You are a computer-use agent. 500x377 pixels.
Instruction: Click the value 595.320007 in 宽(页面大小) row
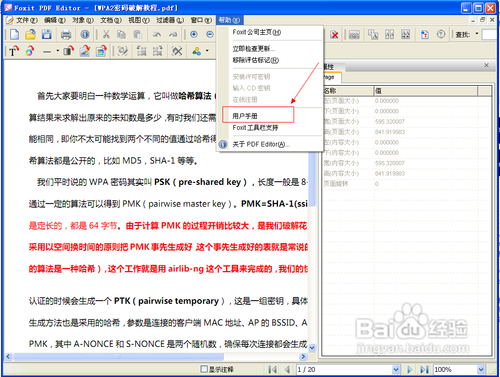pyautogui.click(x=390, y=122)
